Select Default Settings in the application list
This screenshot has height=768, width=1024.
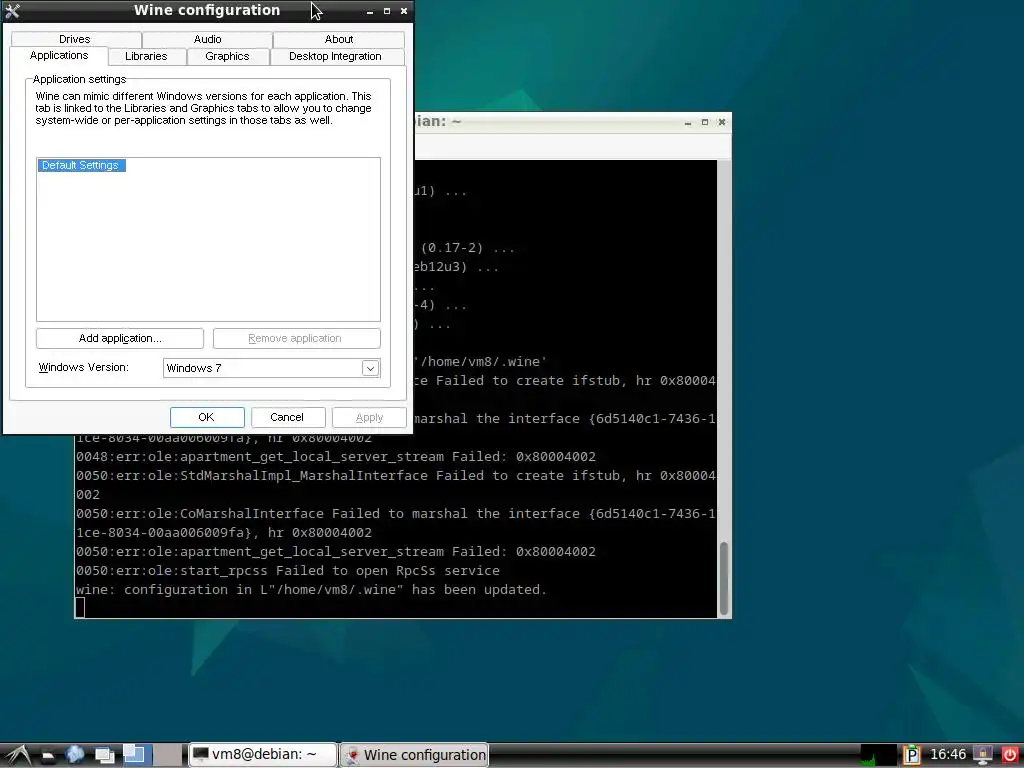(x=80, y=165)
